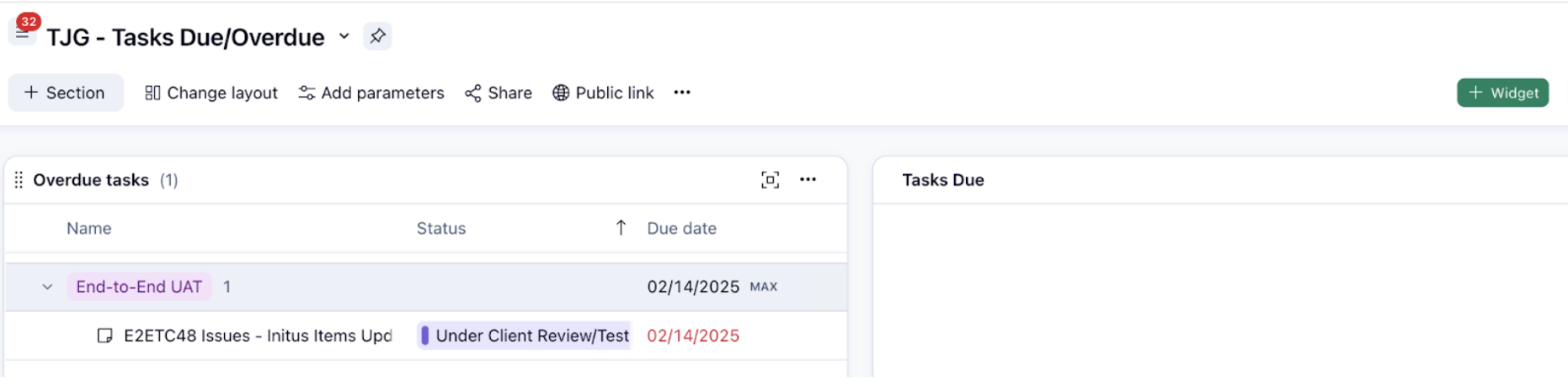The width and height of the screenshot is (1568, 382).
Task: Add a new Section
Action: [x=65, y=93]
